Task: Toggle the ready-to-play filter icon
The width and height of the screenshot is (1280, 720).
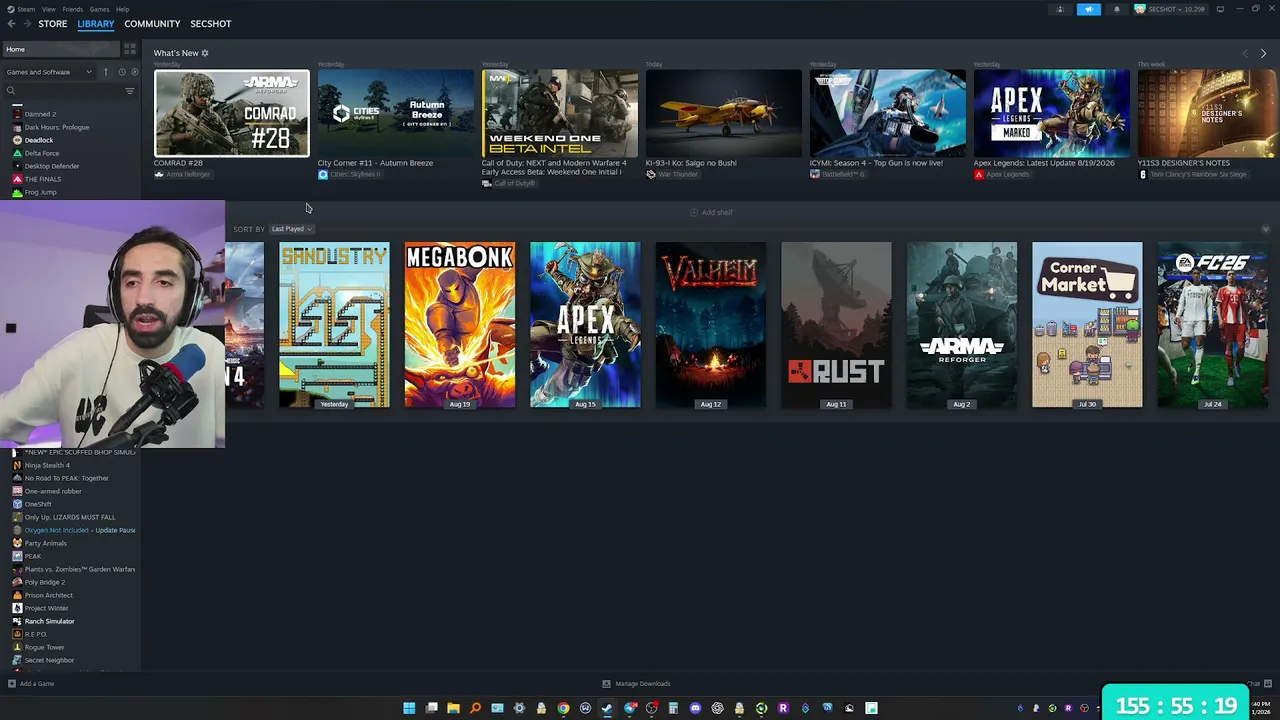Action: coord(135,72)
